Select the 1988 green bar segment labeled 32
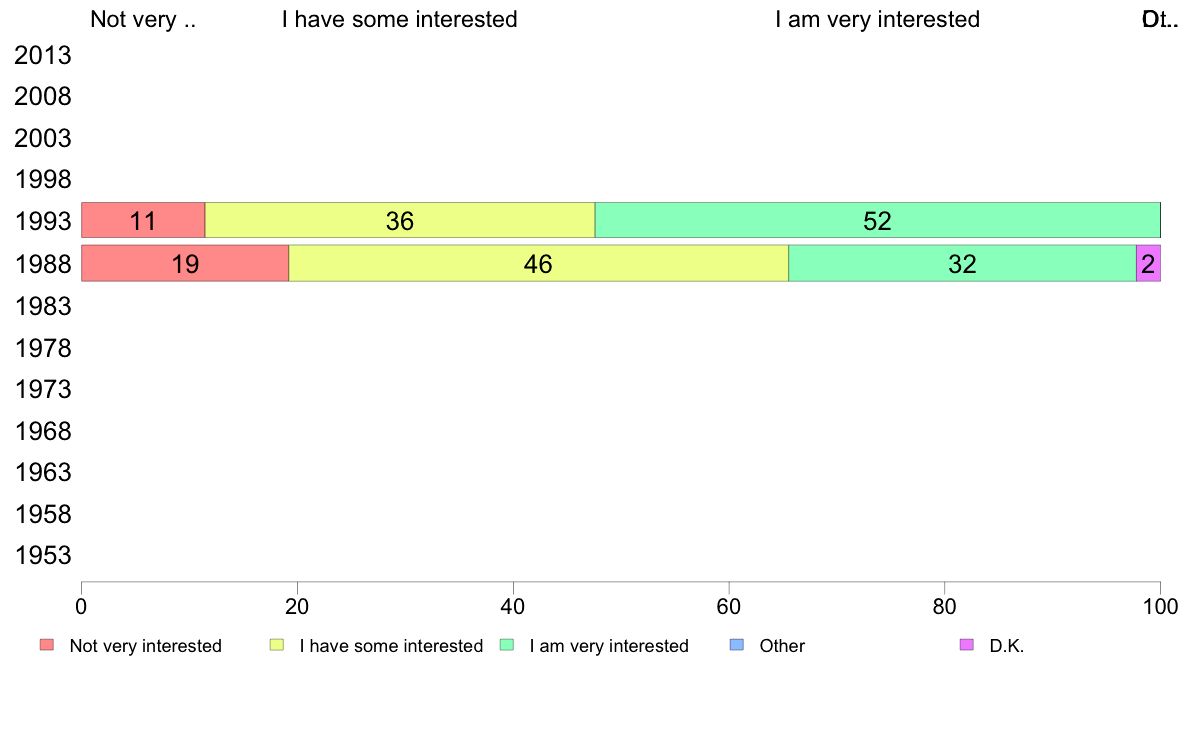Screen dimensions: 1188x736 (962, 264)
